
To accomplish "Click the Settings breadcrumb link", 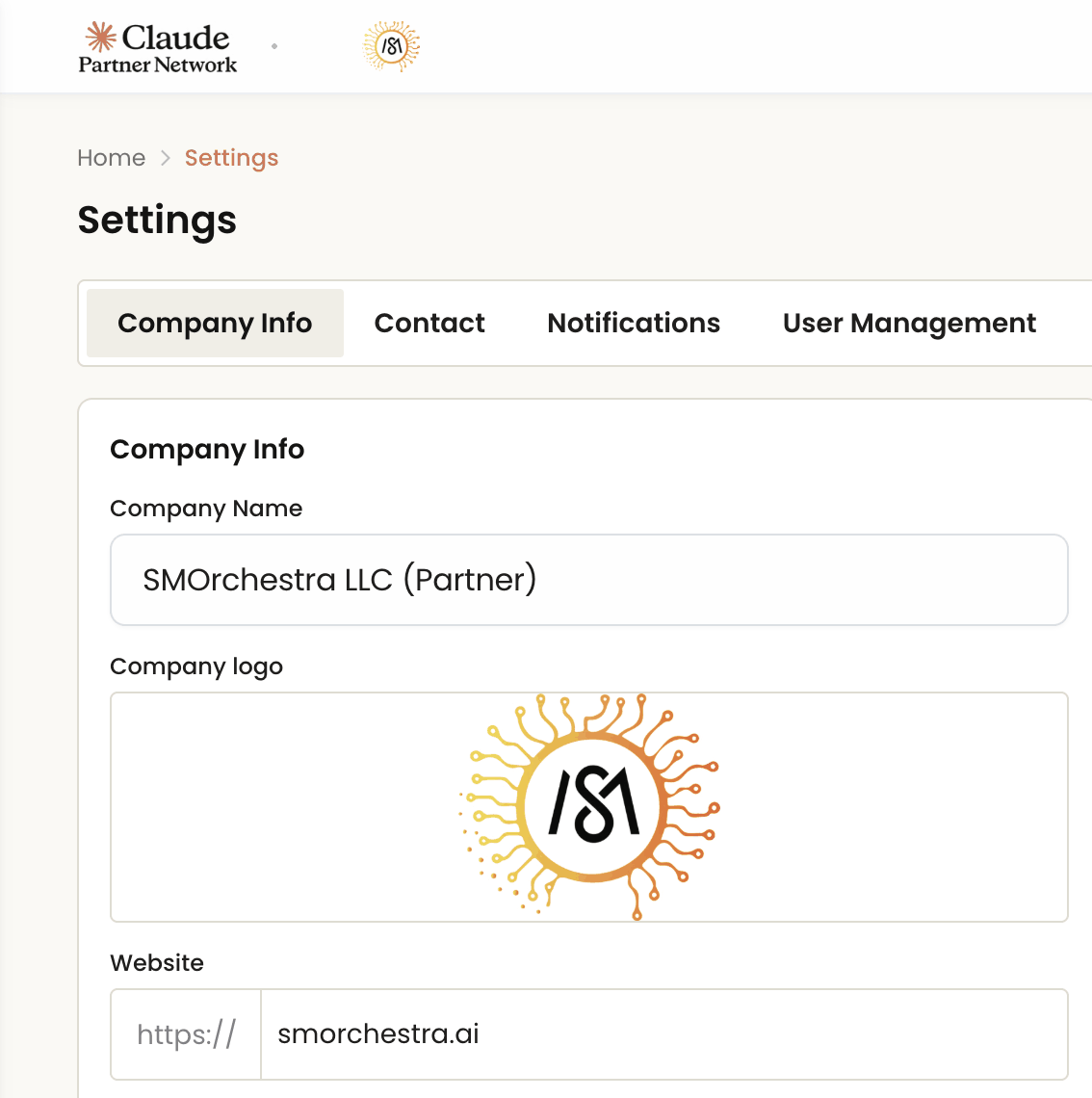I will [x=232, y=158].
